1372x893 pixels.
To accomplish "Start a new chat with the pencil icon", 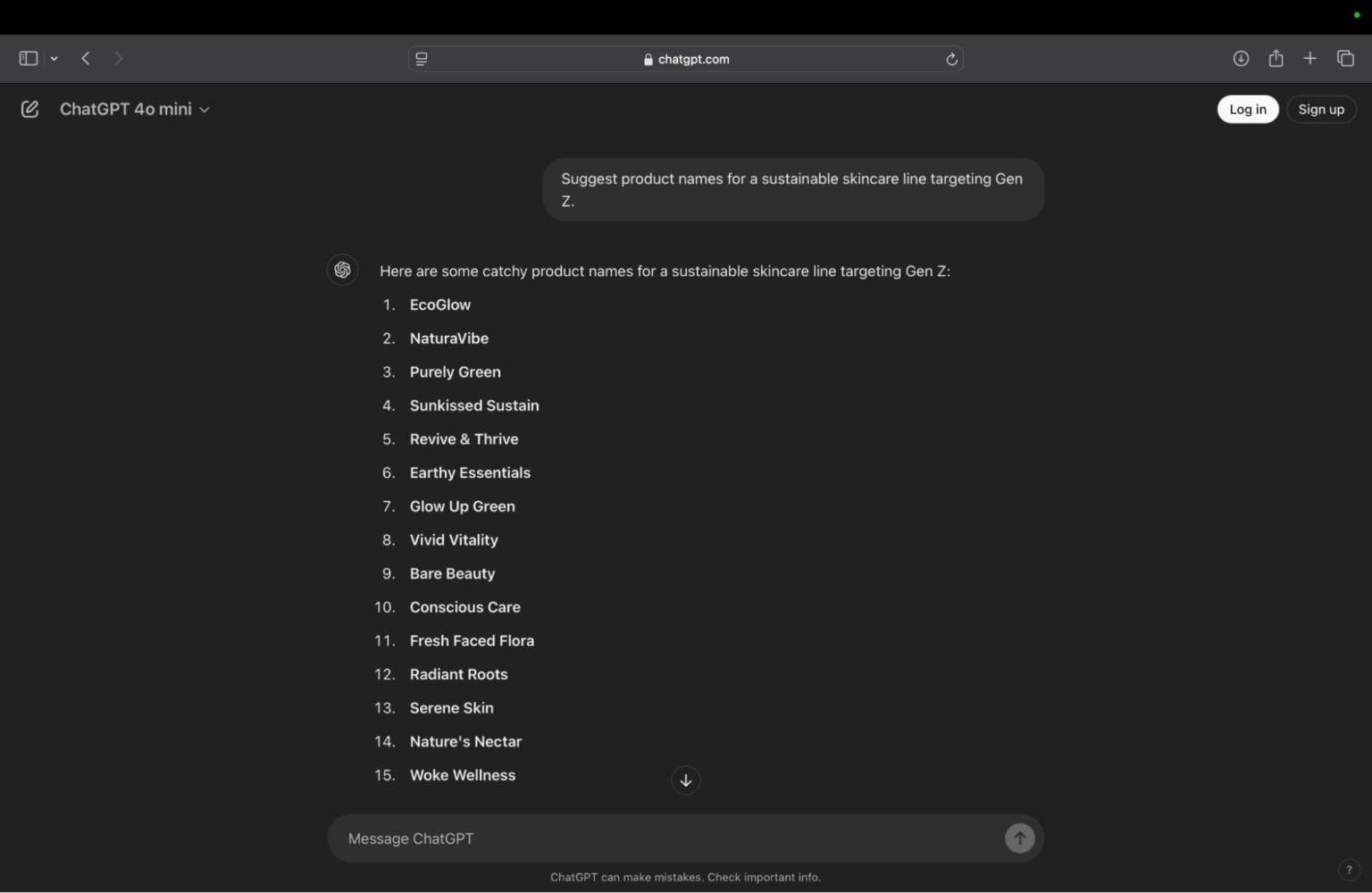I will (x=29, y=108).
